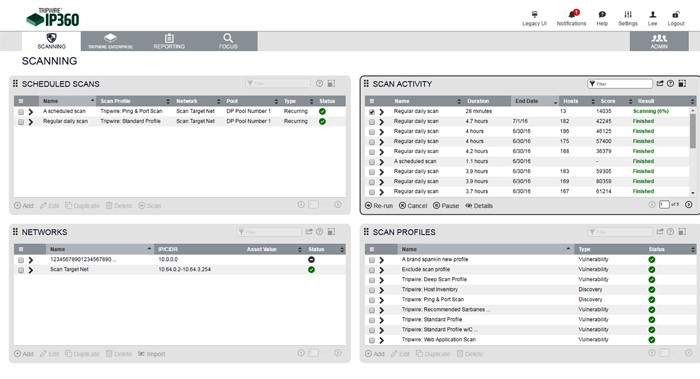Screen dimensions: 700x379
Task: Expand the 'Tripwire: Deep Scan Profile' row
Action: (382, 280)
